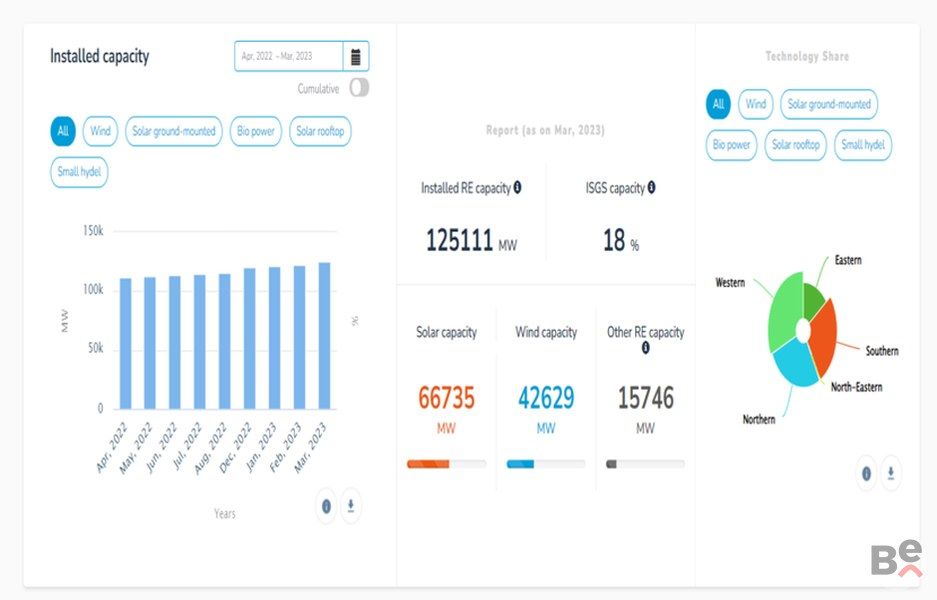Select Bio power filter in Technology Share
The width and height of the screenshot is (937, 600).
point(731,145)
